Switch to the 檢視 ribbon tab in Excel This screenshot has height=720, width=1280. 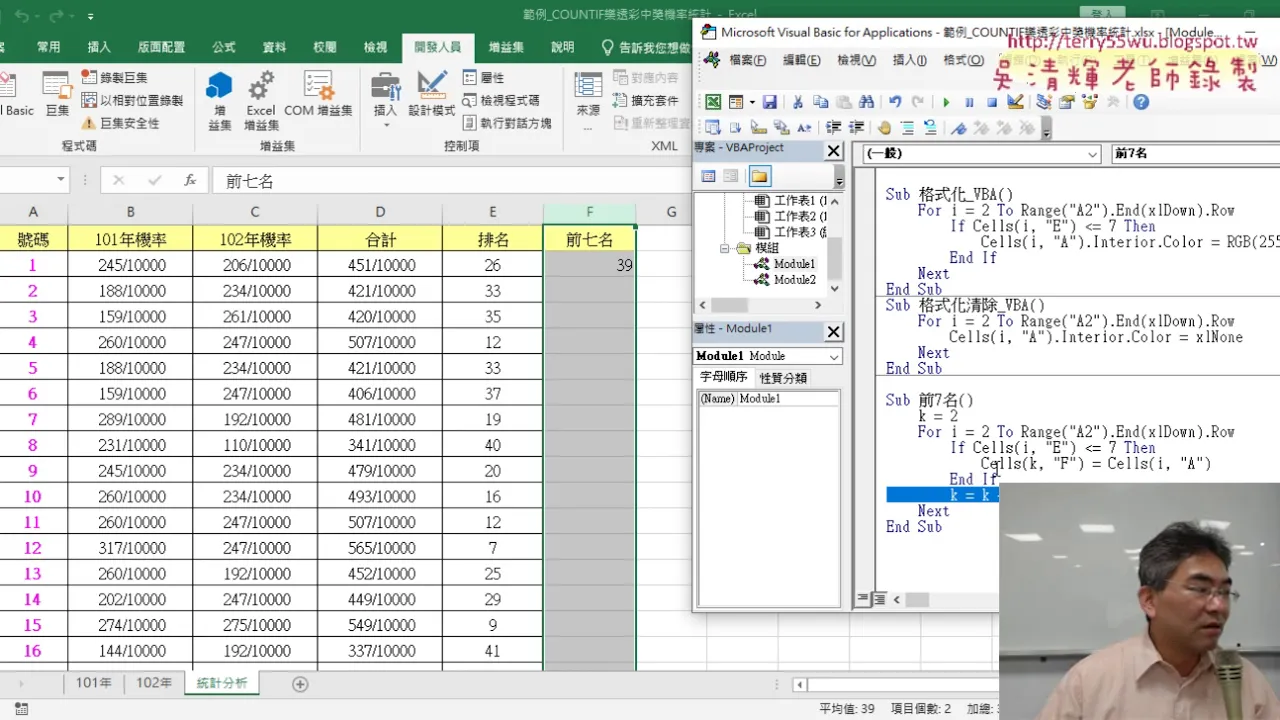(375, 47)
